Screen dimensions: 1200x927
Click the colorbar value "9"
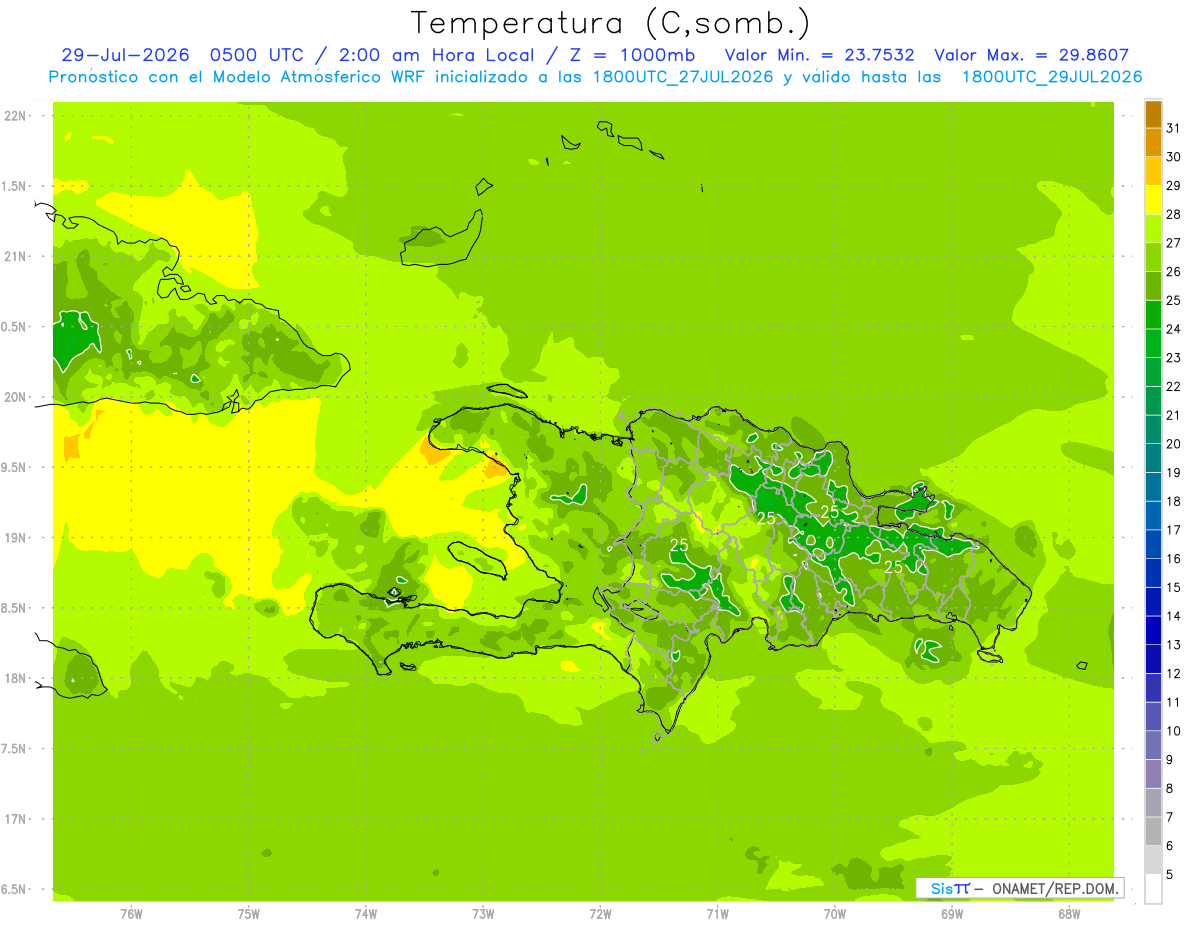pyautogui.click(x=1169, y=760)
